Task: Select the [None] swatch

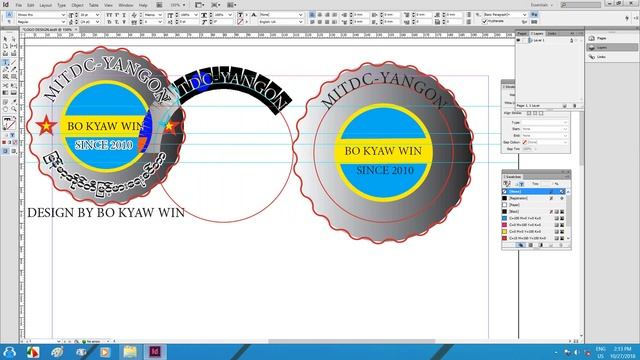Action: click(534, 191)
